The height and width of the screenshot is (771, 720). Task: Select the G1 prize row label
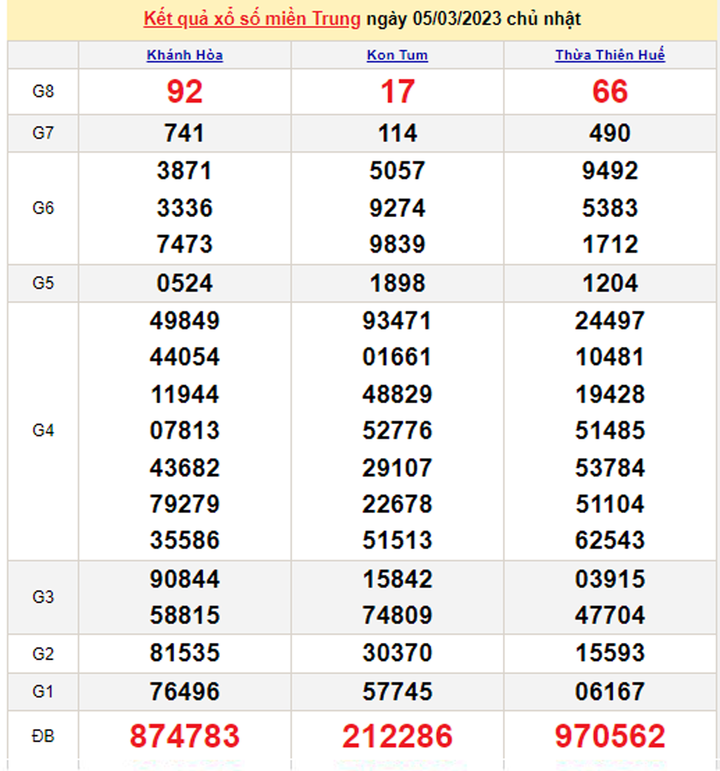point(43,691)
